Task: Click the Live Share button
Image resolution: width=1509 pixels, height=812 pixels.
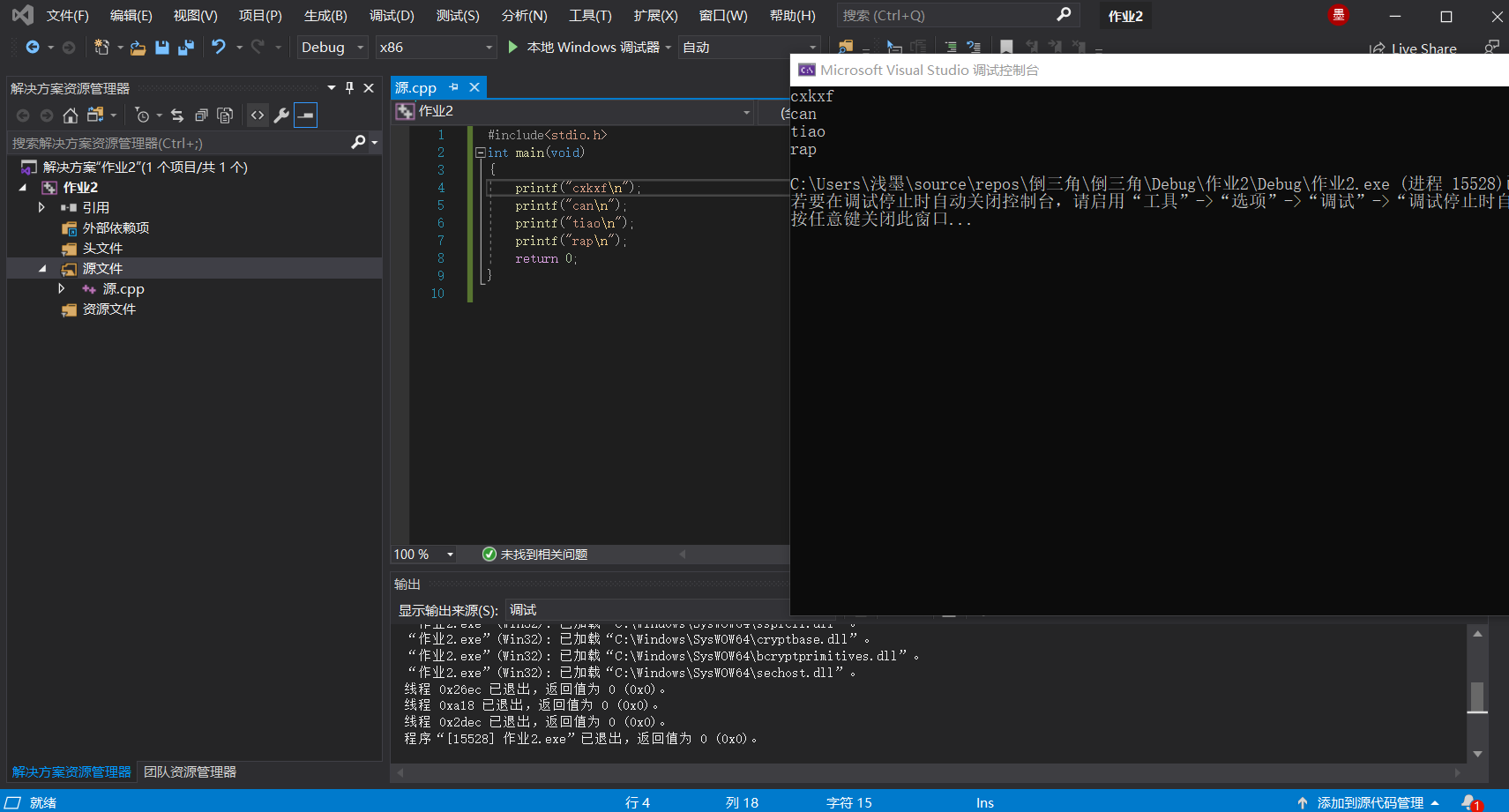Action: 1413,48
